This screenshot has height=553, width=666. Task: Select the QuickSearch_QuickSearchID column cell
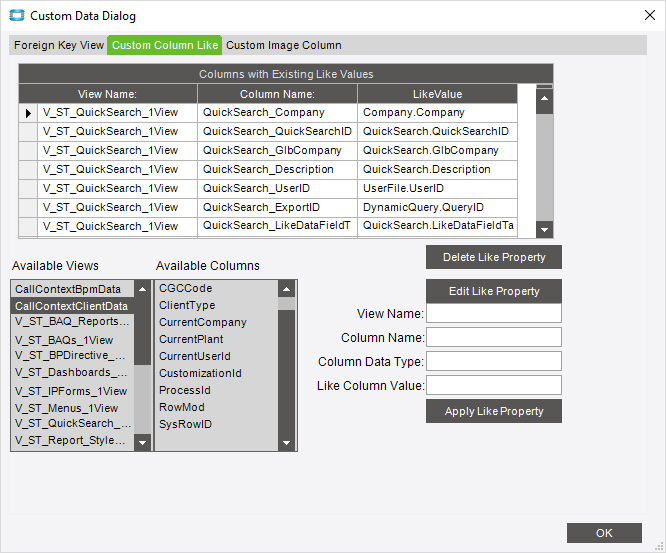pyautogui.click(x=277, y=132)
